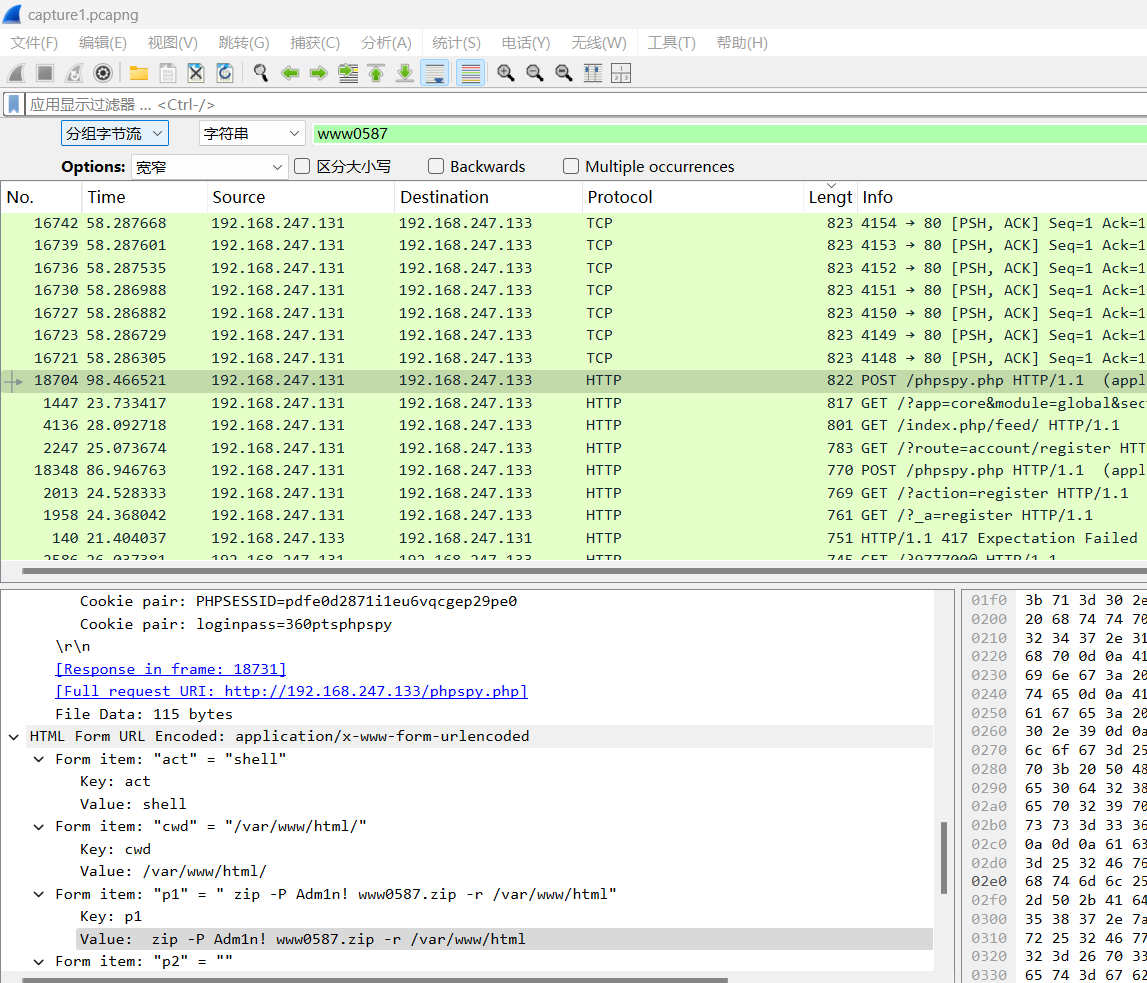Click the Full request URI phpspy.php link
Viewport: 1147px width, 983px height.
click(x=291, y=691)
